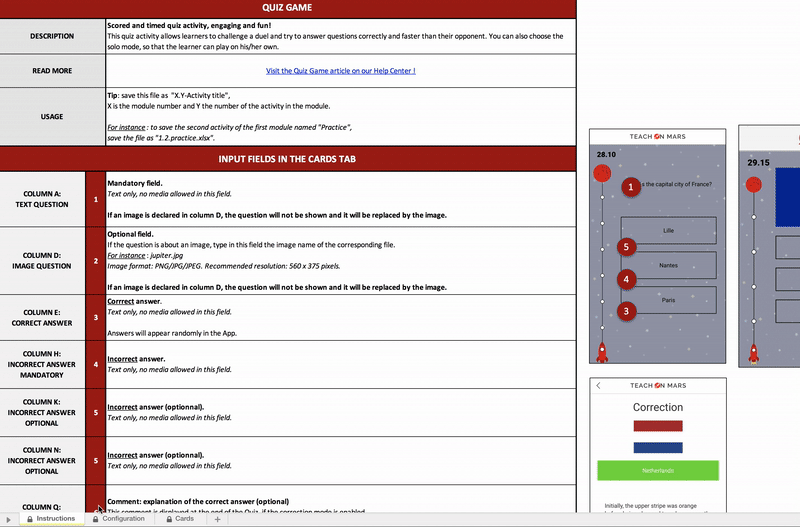
Task: Select the INPUT FIELDS IN THE CARDS TAB header
Action: click(x=288, y=159)
